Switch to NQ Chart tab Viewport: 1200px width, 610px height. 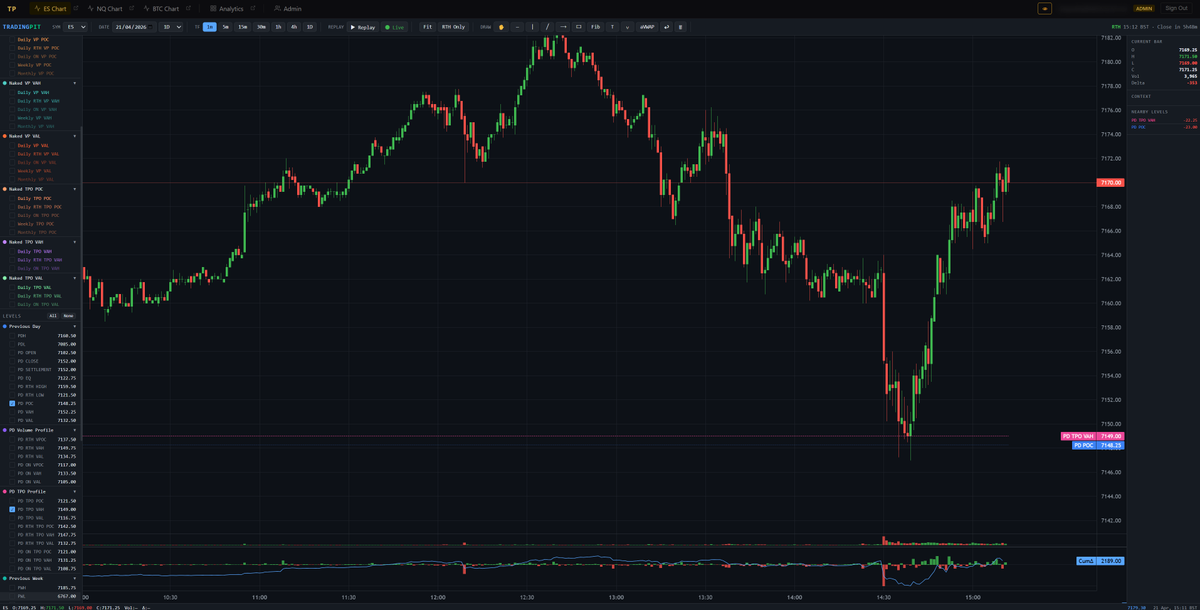(104, 8)
